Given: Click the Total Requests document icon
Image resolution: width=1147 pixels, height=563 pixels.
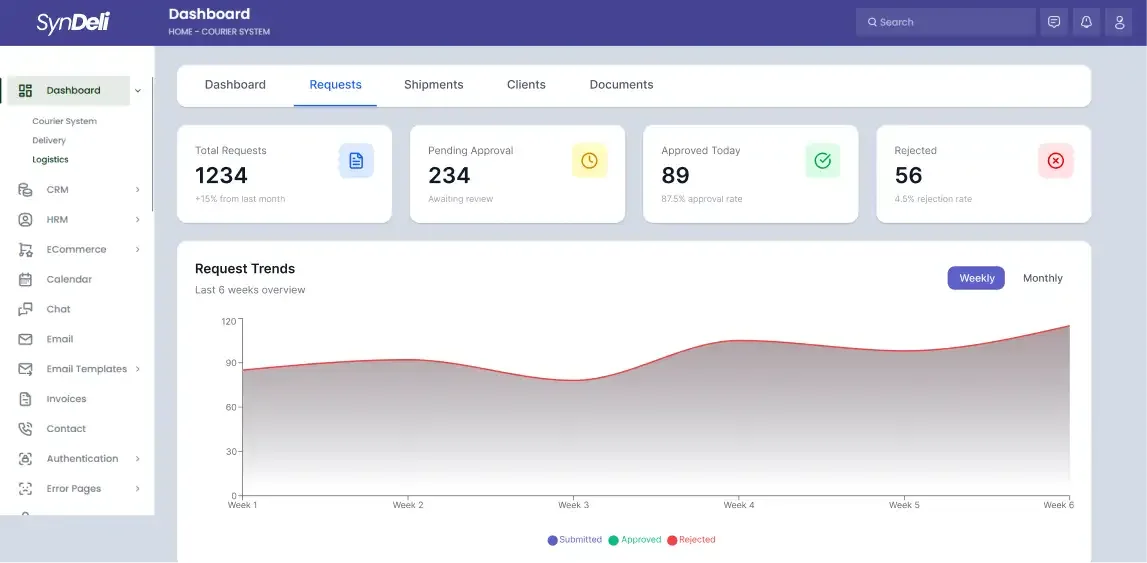Looking at the screenshot, I should pos(356,161).
